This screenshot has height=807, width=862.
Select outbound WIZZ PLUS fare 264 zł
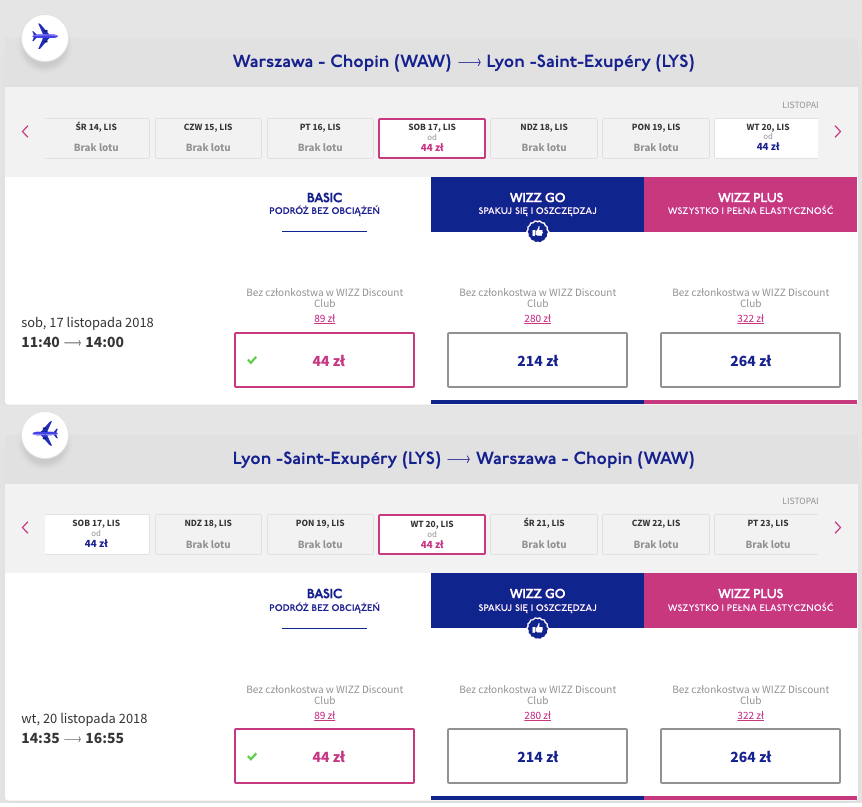tap(750, 361)
